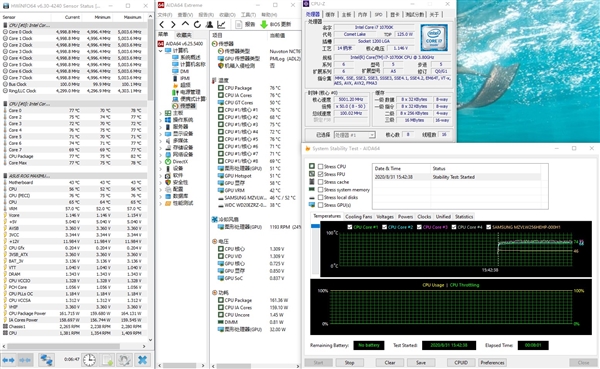Click HWiNFO settings wrench icon
Screen dimensions: 600x369
pos(124,360)
